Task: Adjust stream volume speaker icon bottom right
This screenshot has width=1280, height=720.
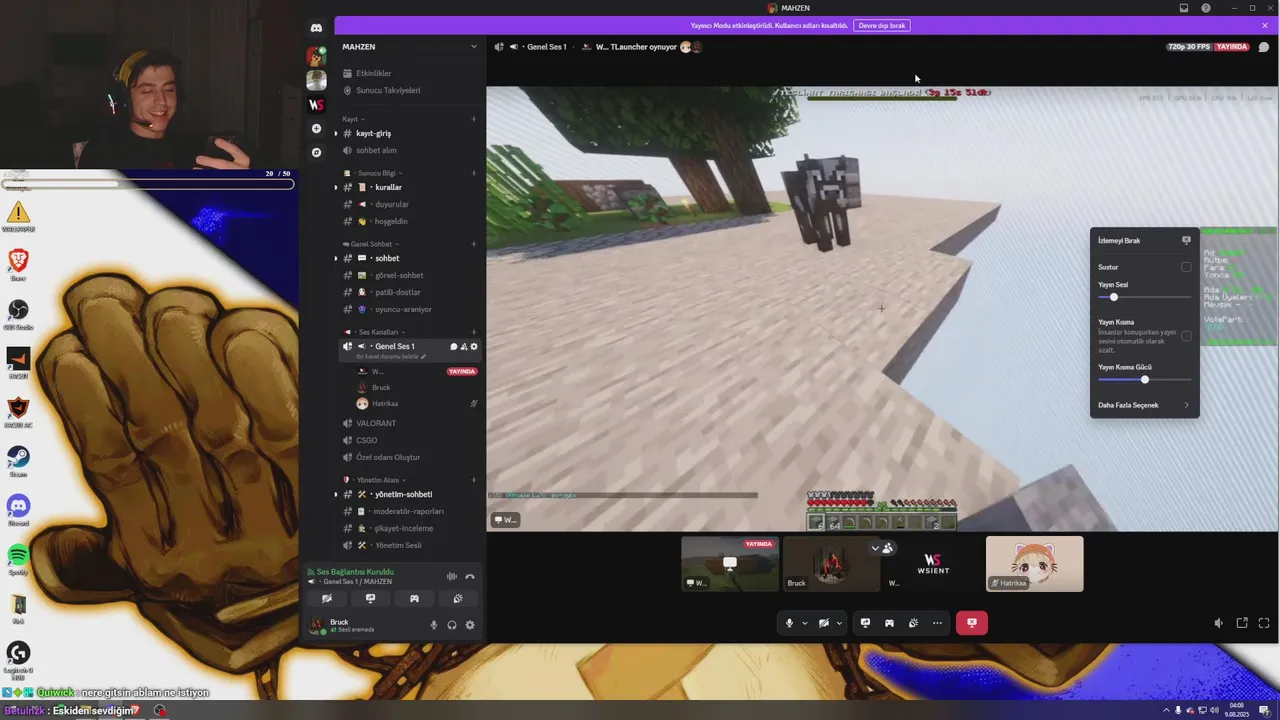Action: (x=1218, y=623)
